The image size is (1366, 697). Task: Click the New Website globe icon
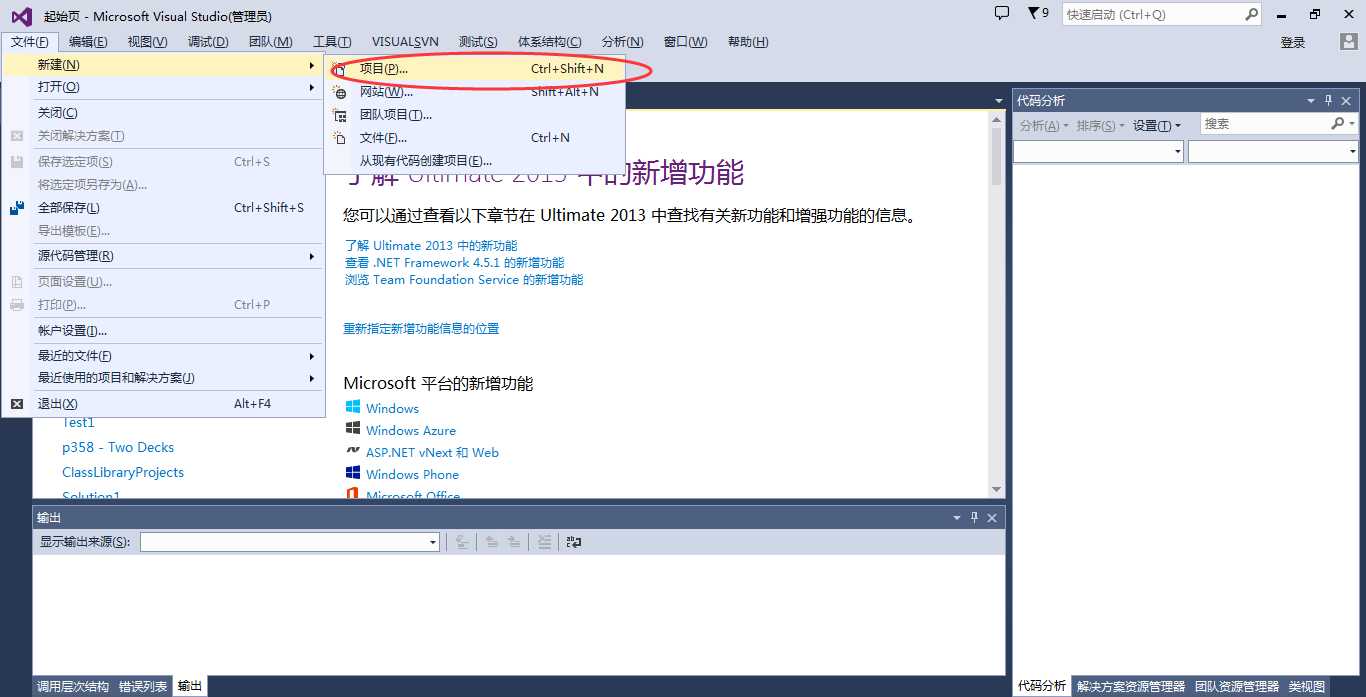pyautogui.click(x=340, y=92)
